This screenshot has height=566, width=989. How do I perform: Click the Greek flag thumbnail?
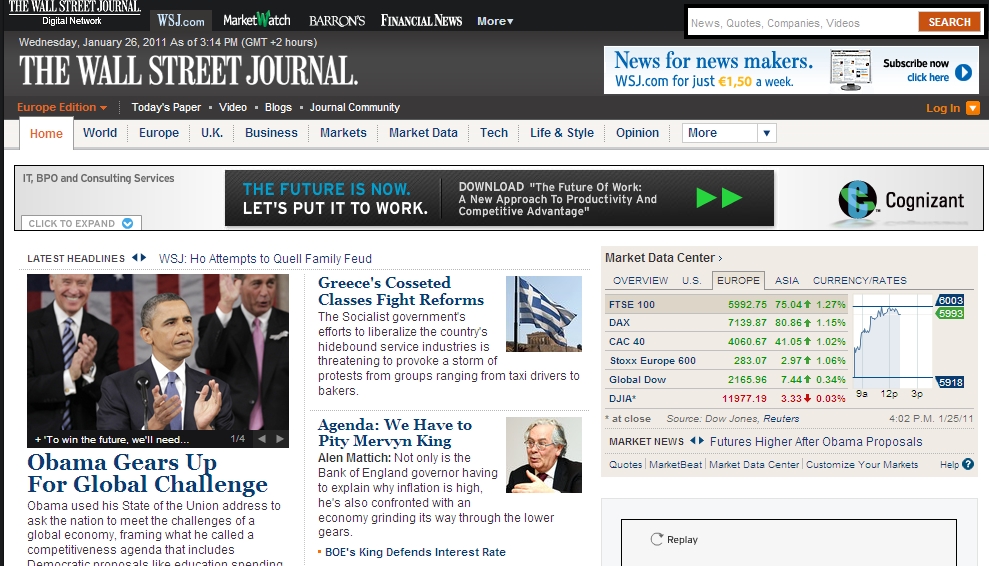point(544,314)
